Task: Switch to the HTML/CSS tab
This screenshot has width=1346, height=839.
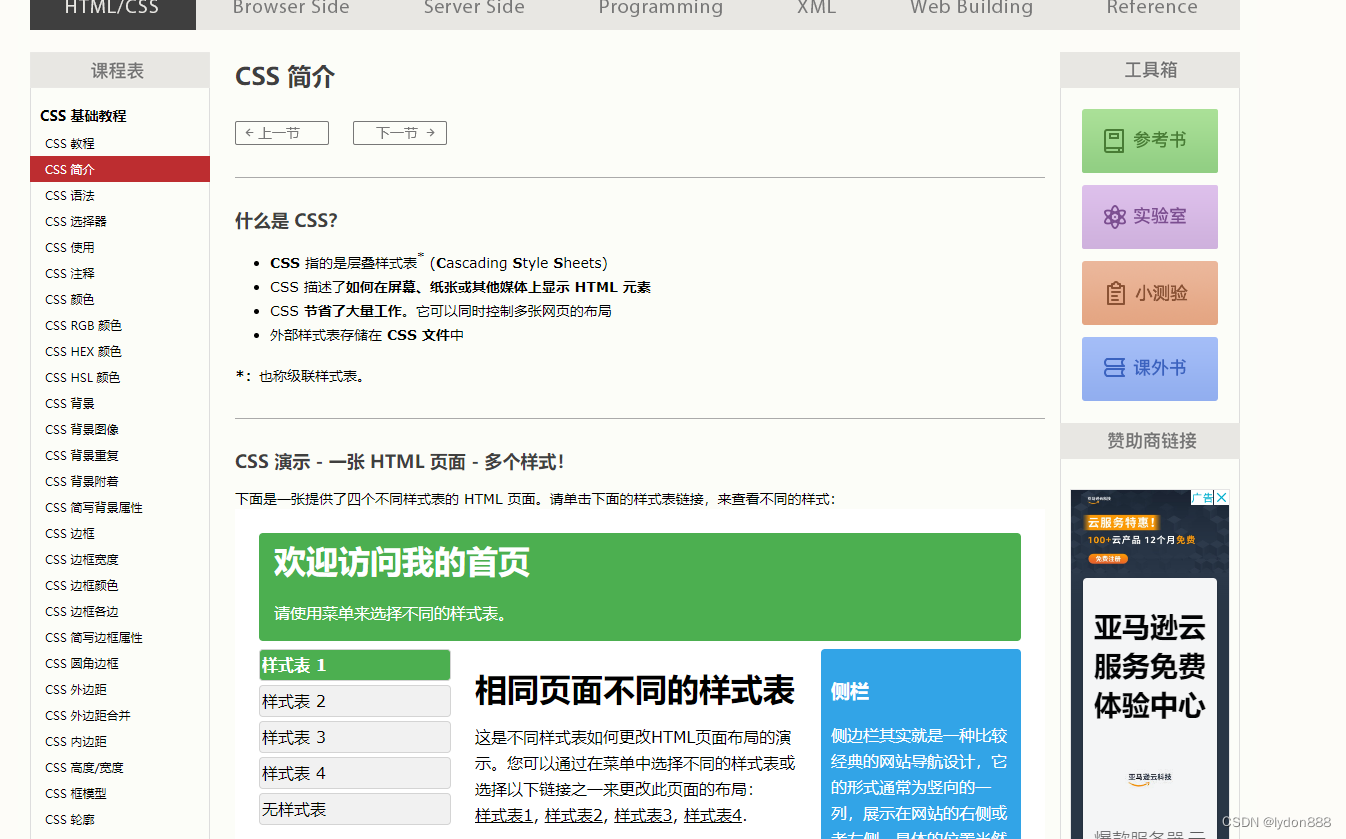Action: (x=113, y=8)
